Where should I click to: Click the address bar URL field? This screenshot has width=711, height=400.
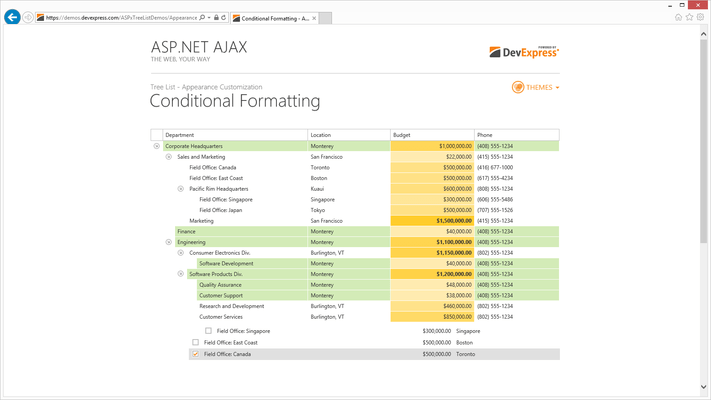point(120,18)
